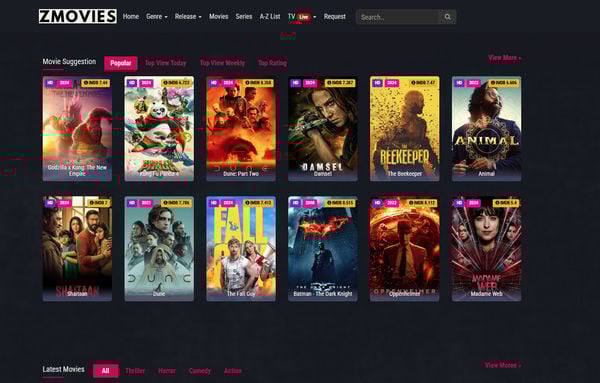
Task: Select the Action filter in Latest Movies
Action: 233,371
